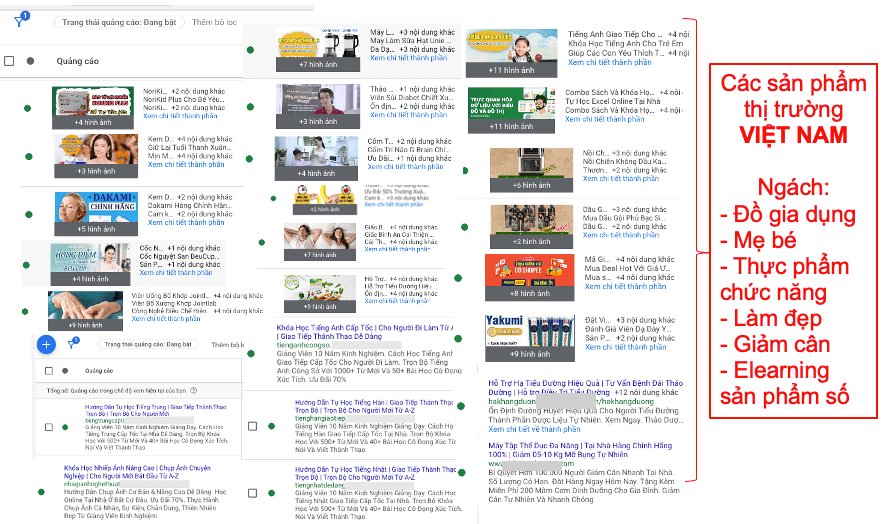Click green status dot of the Tiếng Hàn ad row
The width and height of the screenshot is (886, 524).
coord(272,426)
